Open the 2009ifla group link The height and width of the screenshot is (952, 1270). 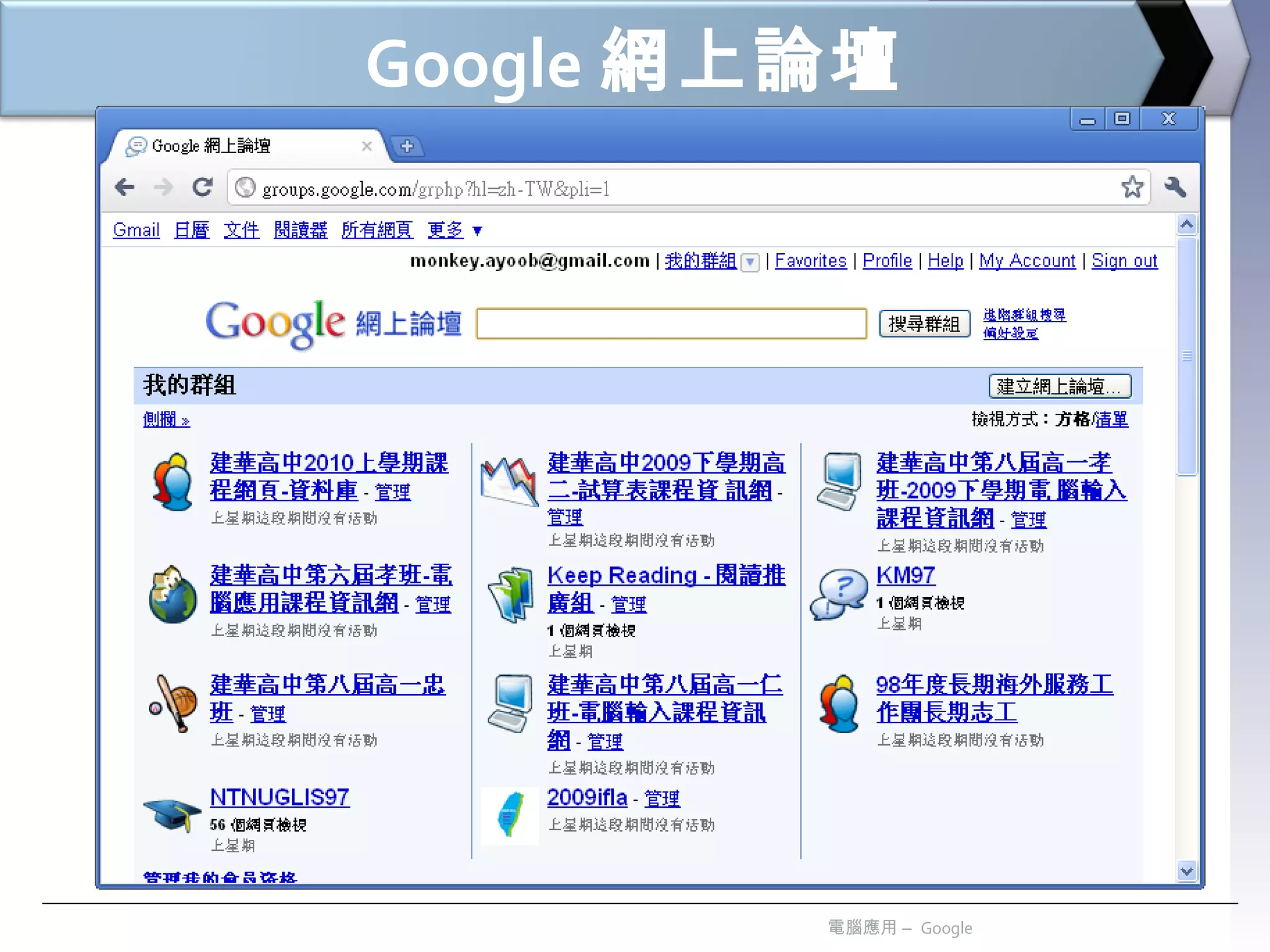point(587,797)
